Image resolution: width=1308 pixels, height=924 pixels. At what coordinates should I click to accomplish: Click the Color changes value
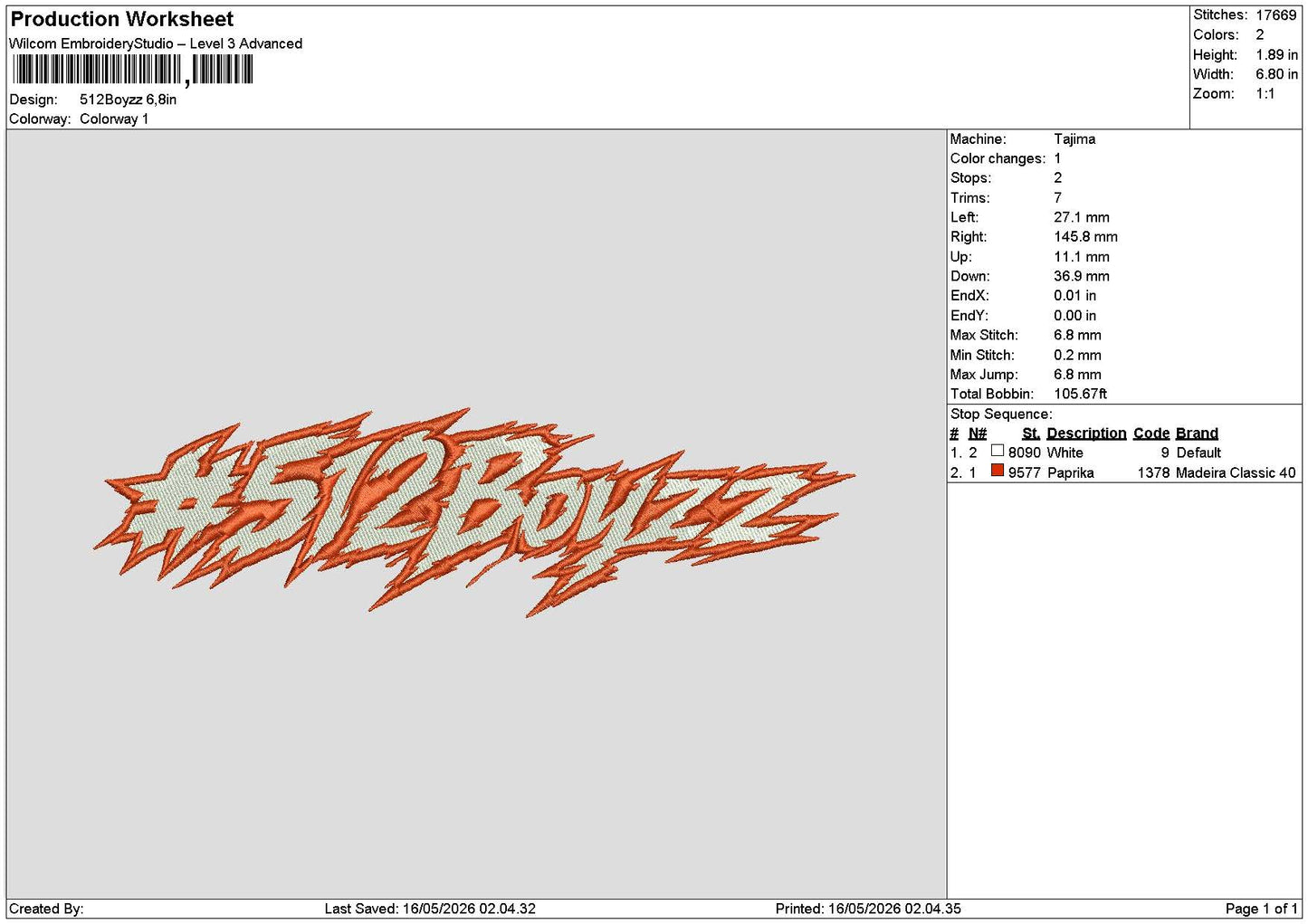1057,158
